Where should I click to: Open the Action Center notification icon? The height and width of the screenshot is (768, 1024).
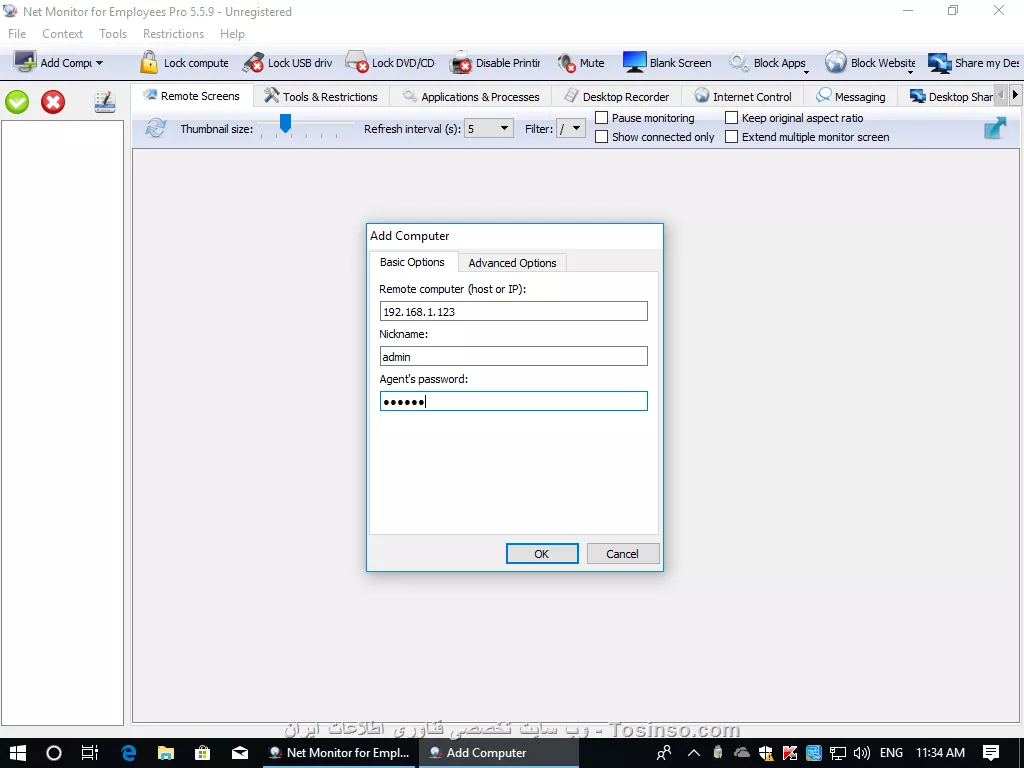pyautogui.click(x=991, y=753)
